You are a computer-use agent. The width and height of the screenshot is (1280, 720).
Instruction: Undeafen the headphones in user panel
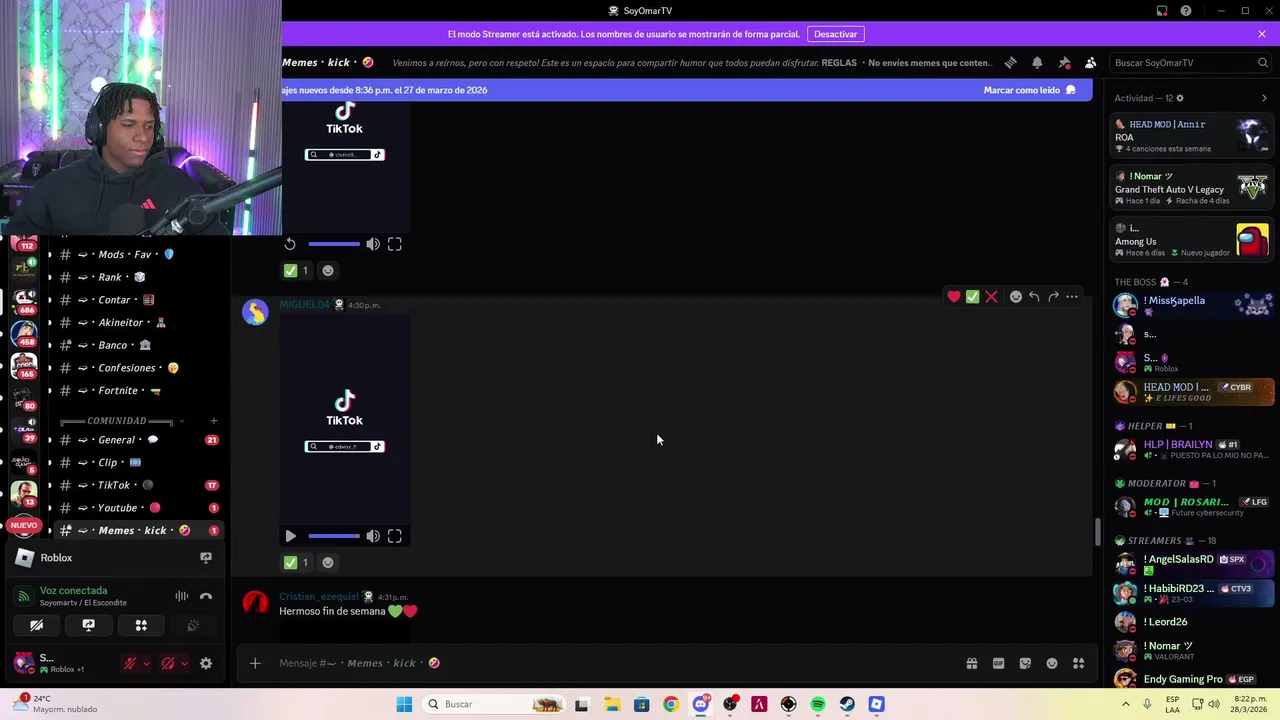168,663
